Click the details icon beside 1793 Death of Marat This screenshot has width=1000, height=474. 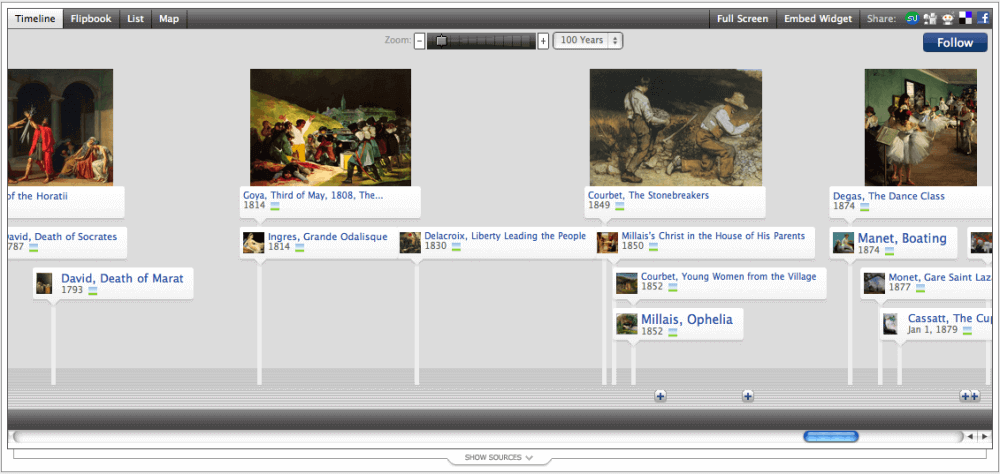pos(92,291)
